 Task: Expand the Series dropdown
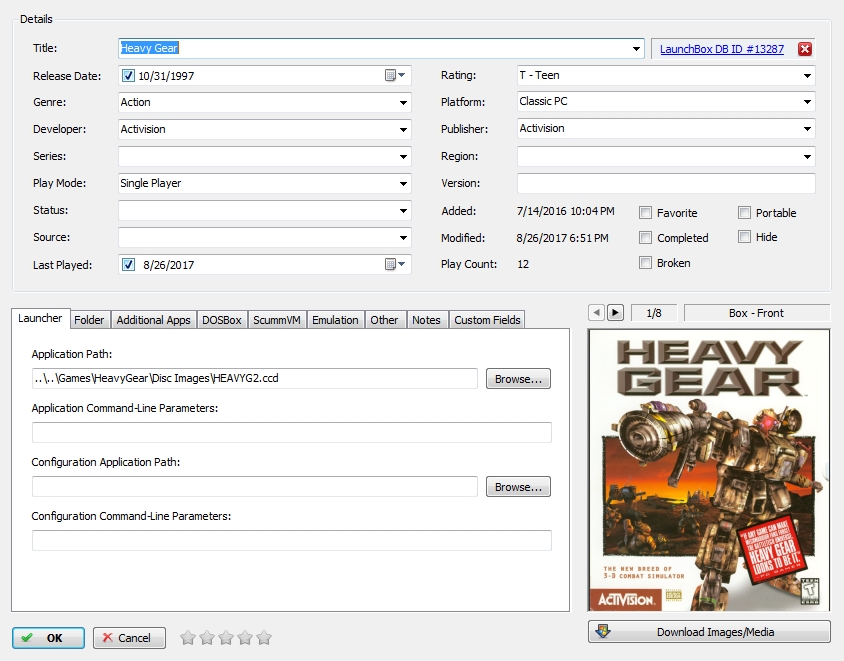pyautogui.click(x=403, y=156)
